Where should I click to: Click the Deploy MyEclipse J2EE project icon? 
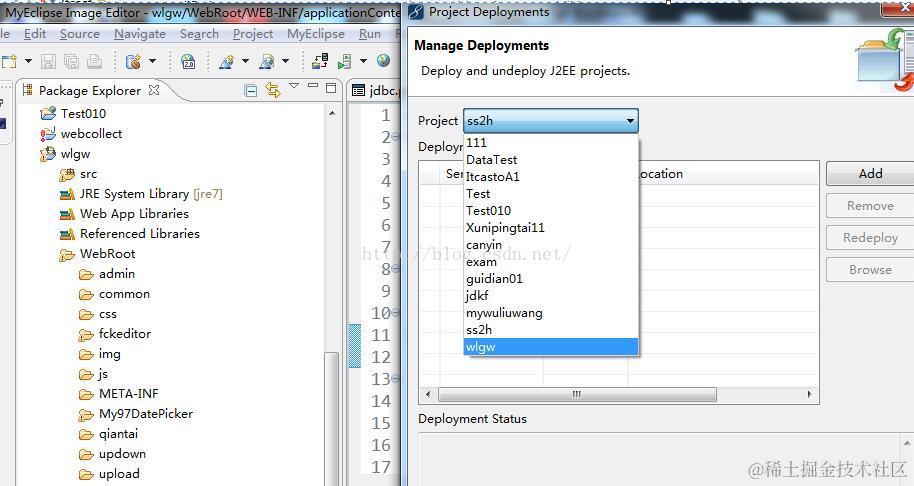coord(320,61)
